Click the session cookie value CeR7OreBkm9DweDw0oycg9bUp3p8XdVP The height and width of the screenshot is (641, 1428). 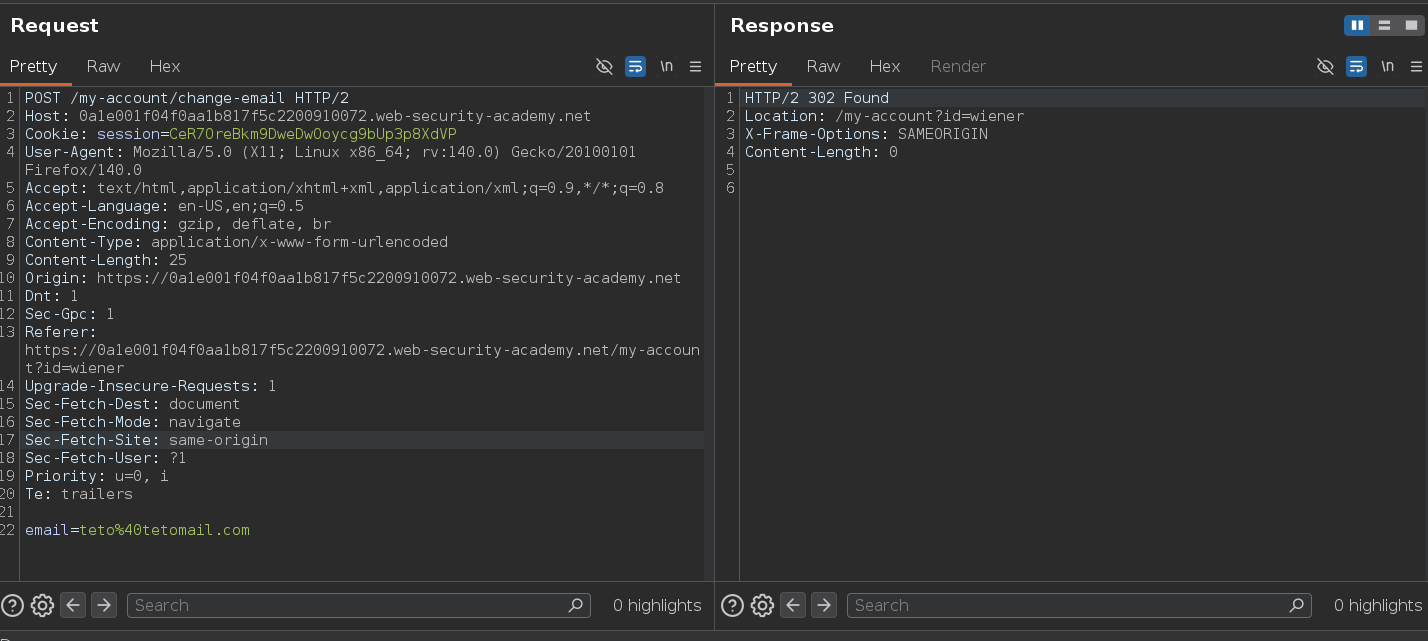[x=313, y=134]
